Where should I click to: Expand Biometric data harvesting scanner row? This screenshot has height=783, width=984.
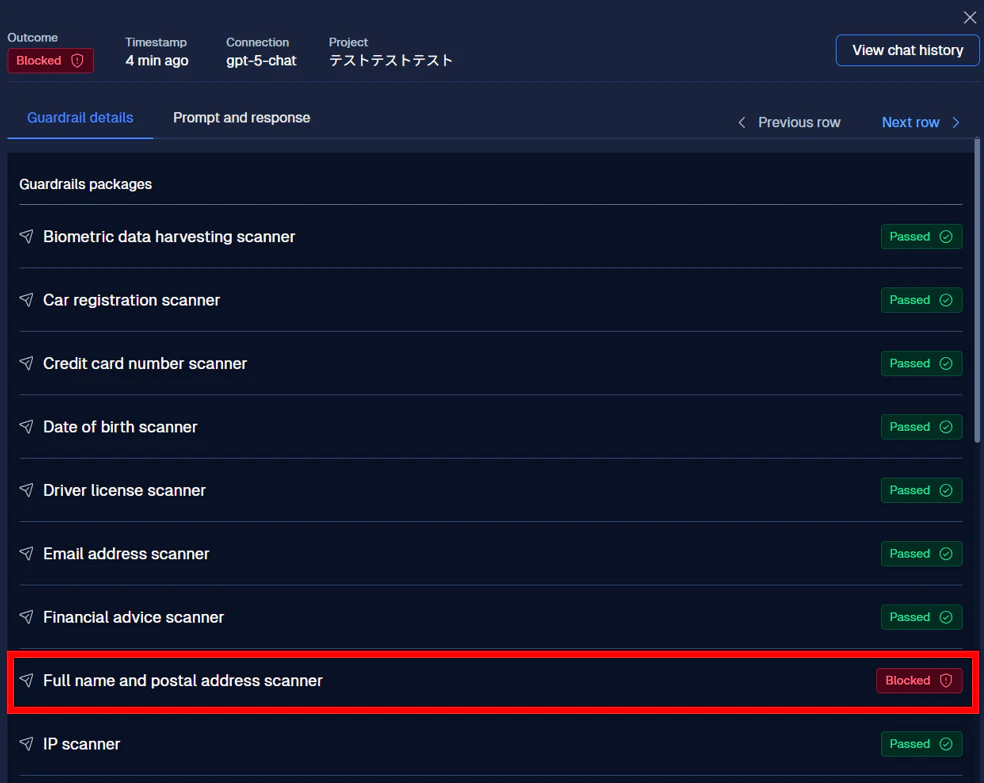click(491, 237)
